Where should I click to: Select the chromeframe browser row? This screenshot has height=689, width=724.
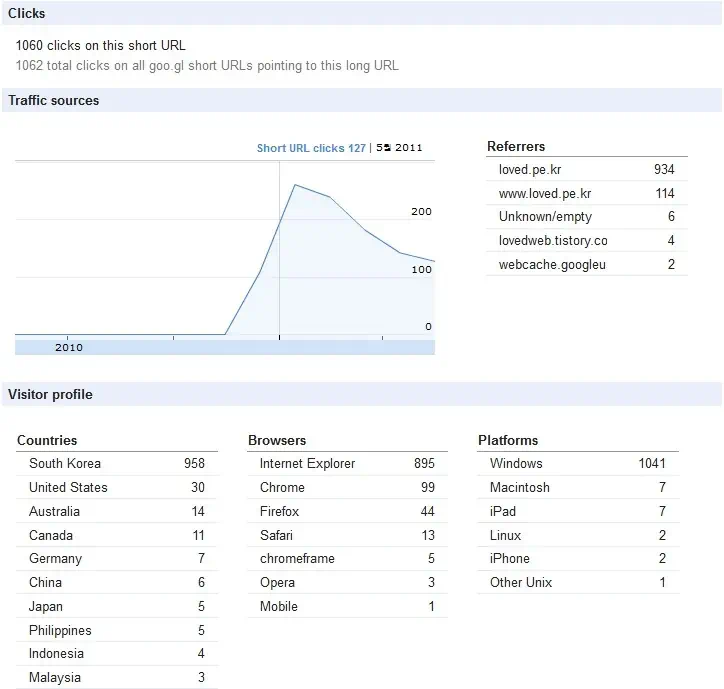tap(347, 559)
